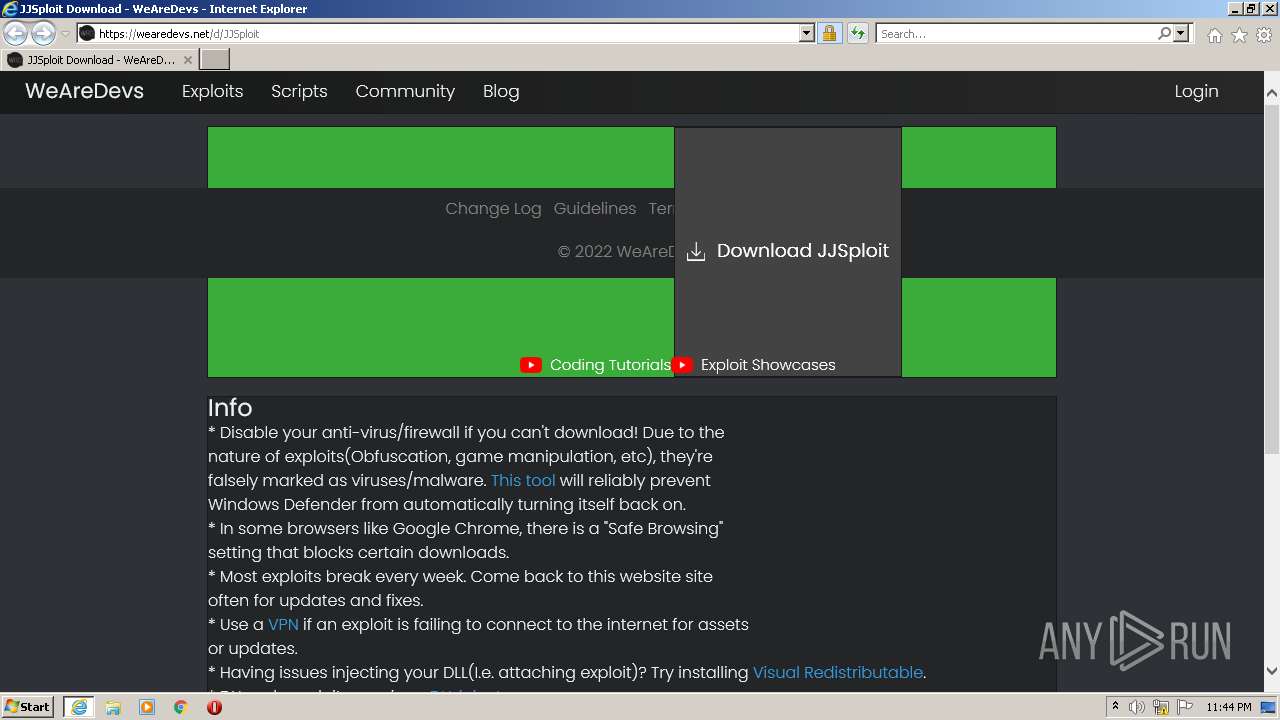Click the red shield taskbar icon
The image size is (1280, 720).
click(x=214, y=707)
